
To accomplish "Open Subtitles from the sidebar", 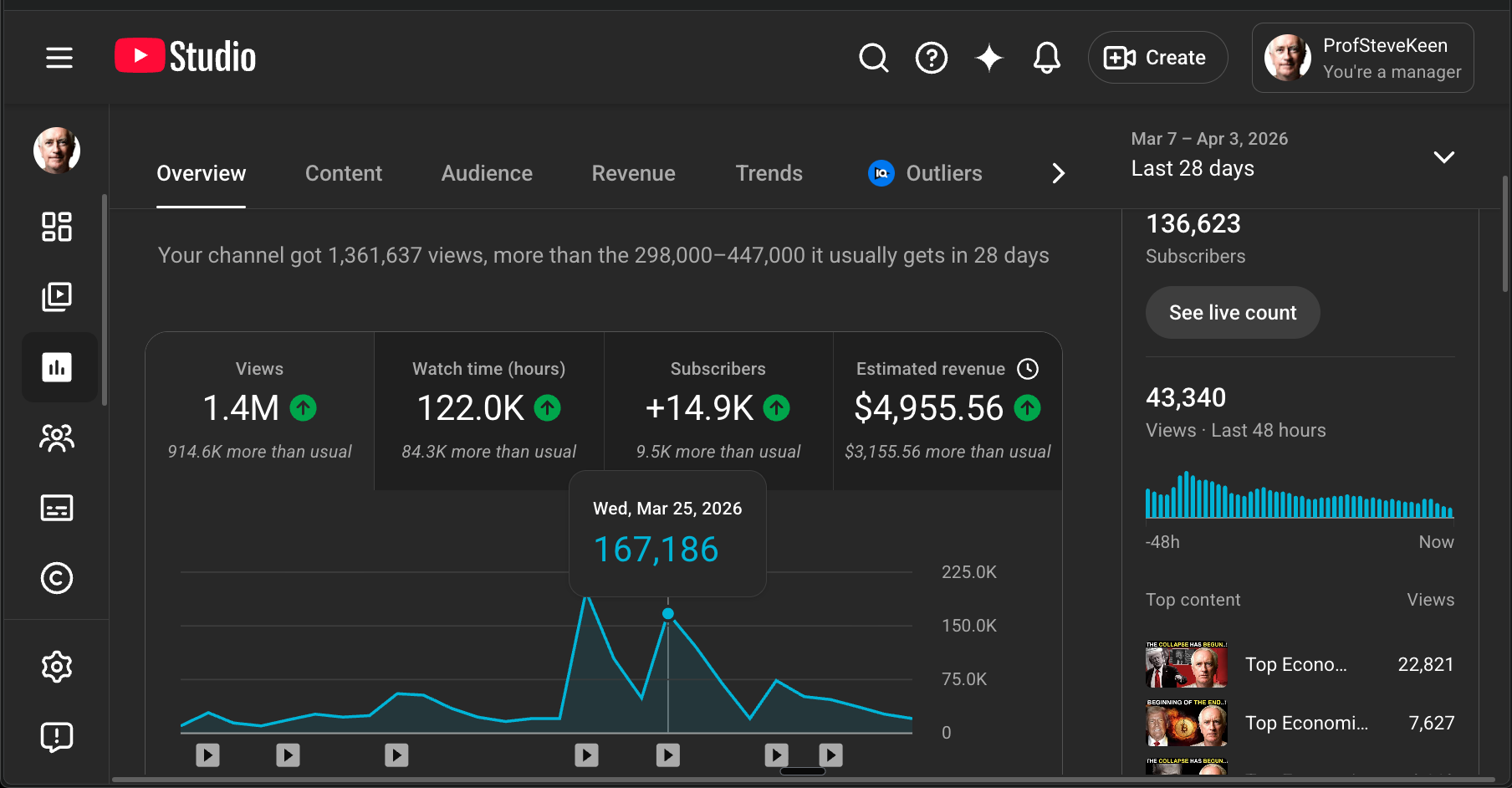I will [57, 508].
